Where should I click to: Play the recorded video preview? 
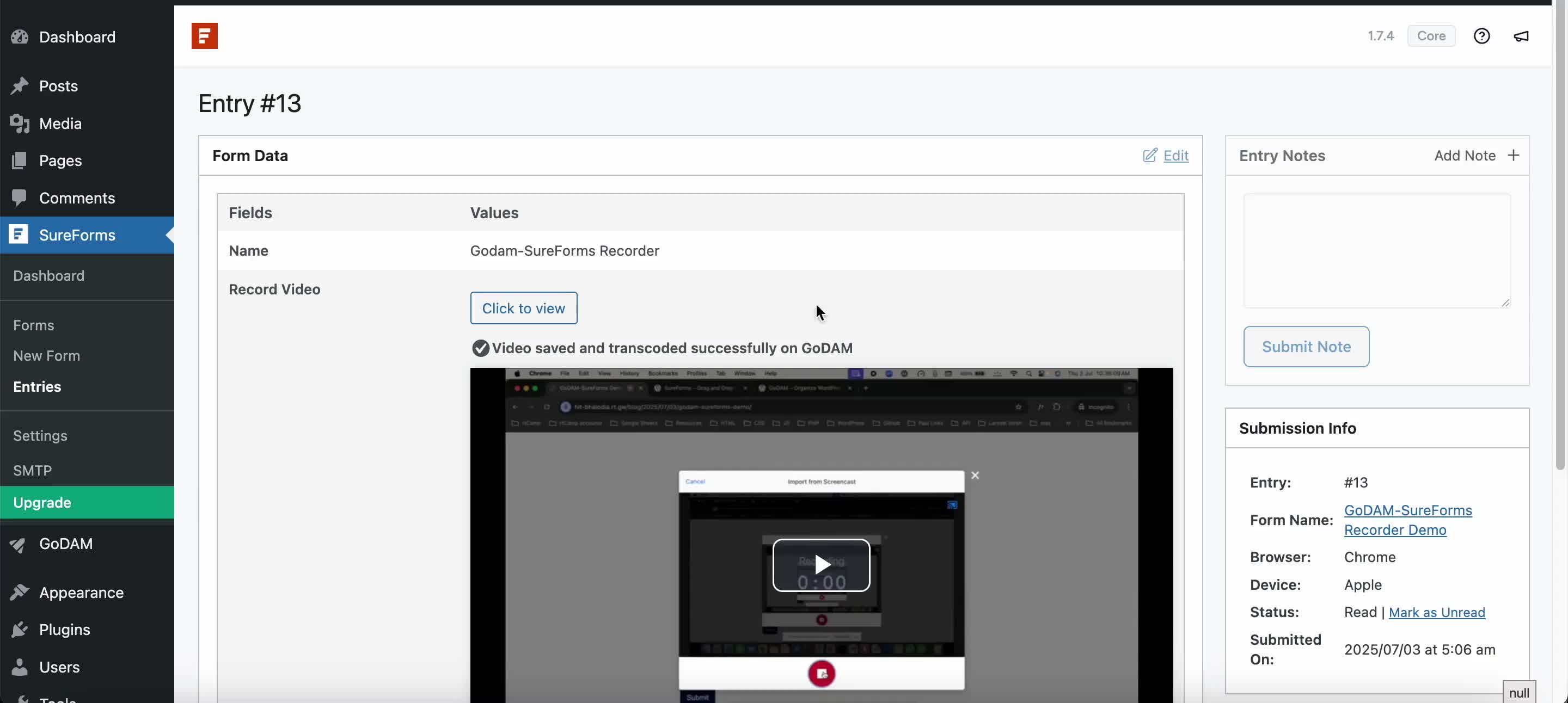(821, 565)
